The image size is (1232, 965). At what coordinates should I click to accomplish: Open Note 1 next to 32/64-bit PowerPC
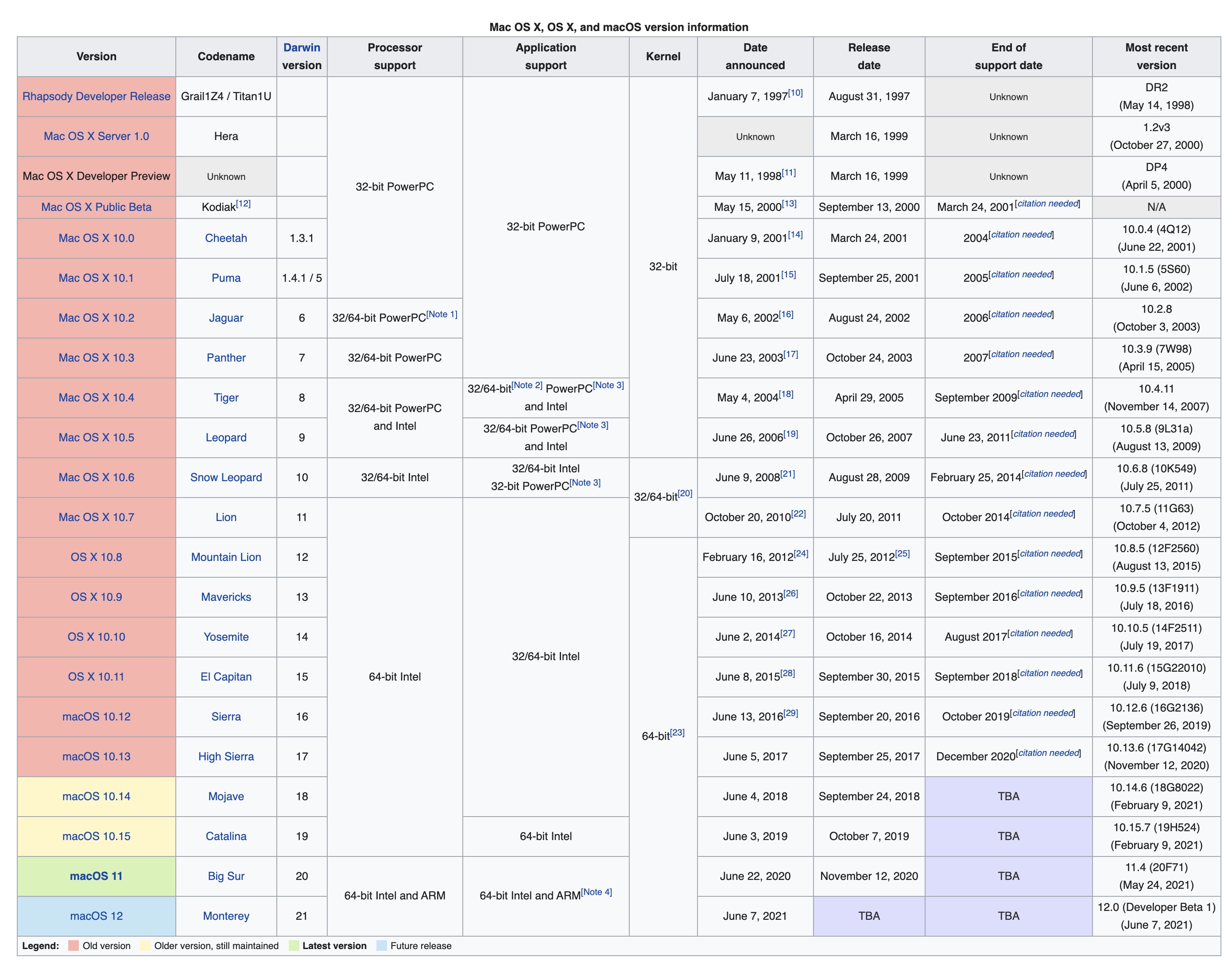[x=442, y=314]
